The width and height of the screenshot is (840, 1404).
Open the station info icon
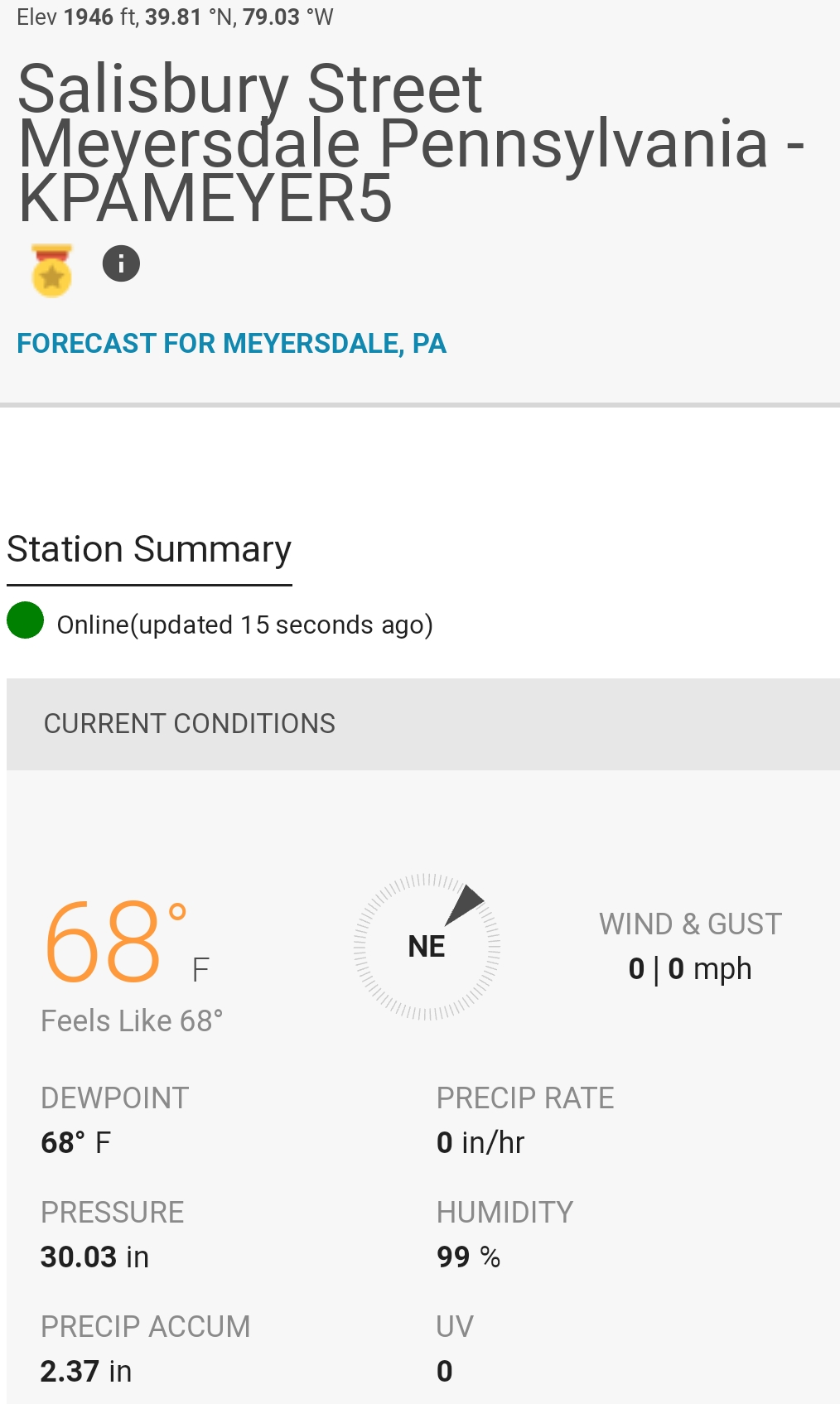pyautogui.click(x=121, y=264)
